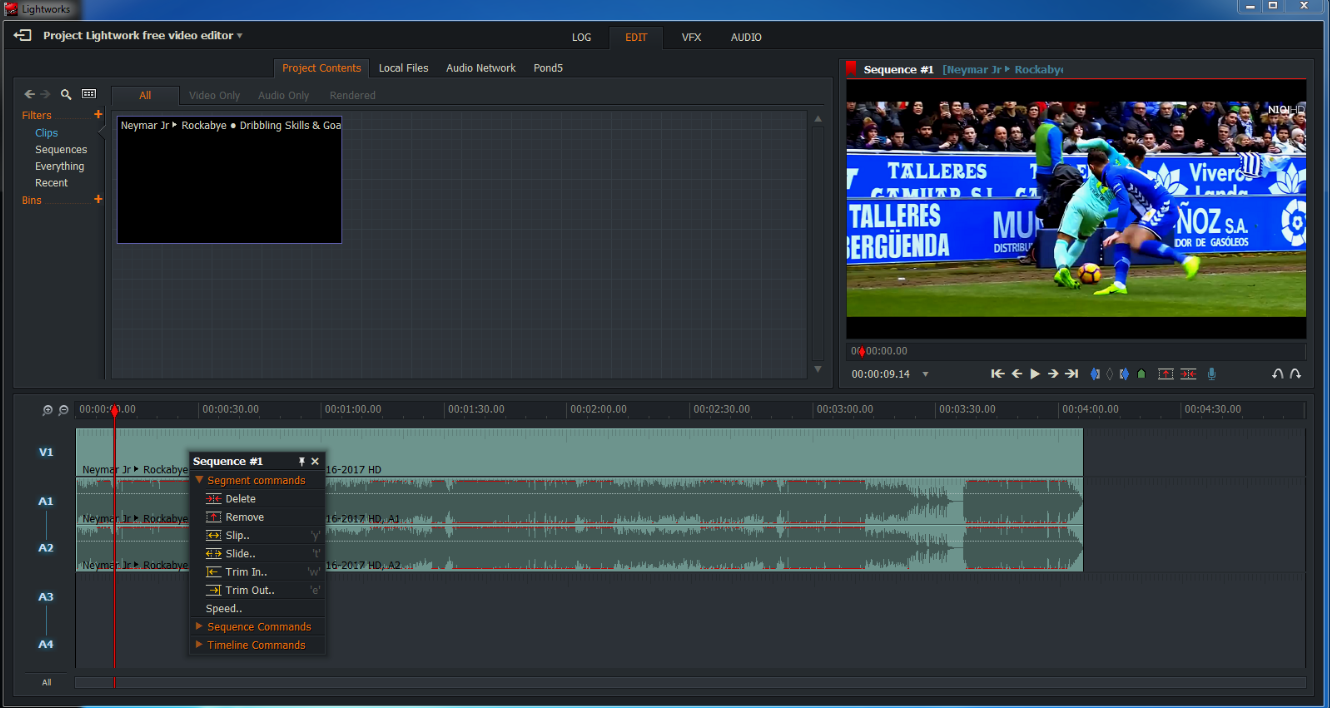Toggle the A3 audio track
1330x708 pixels.
(46, 597)
